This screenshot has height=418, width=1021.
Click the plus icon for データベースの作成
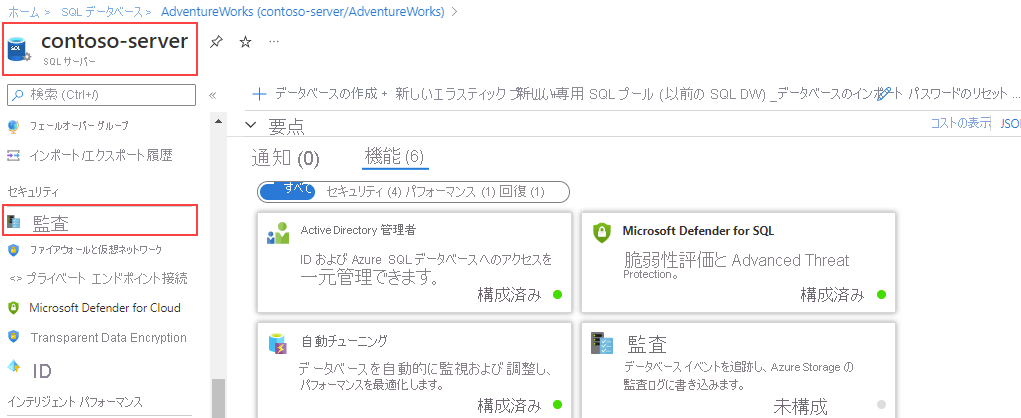[x=259, y=94]
